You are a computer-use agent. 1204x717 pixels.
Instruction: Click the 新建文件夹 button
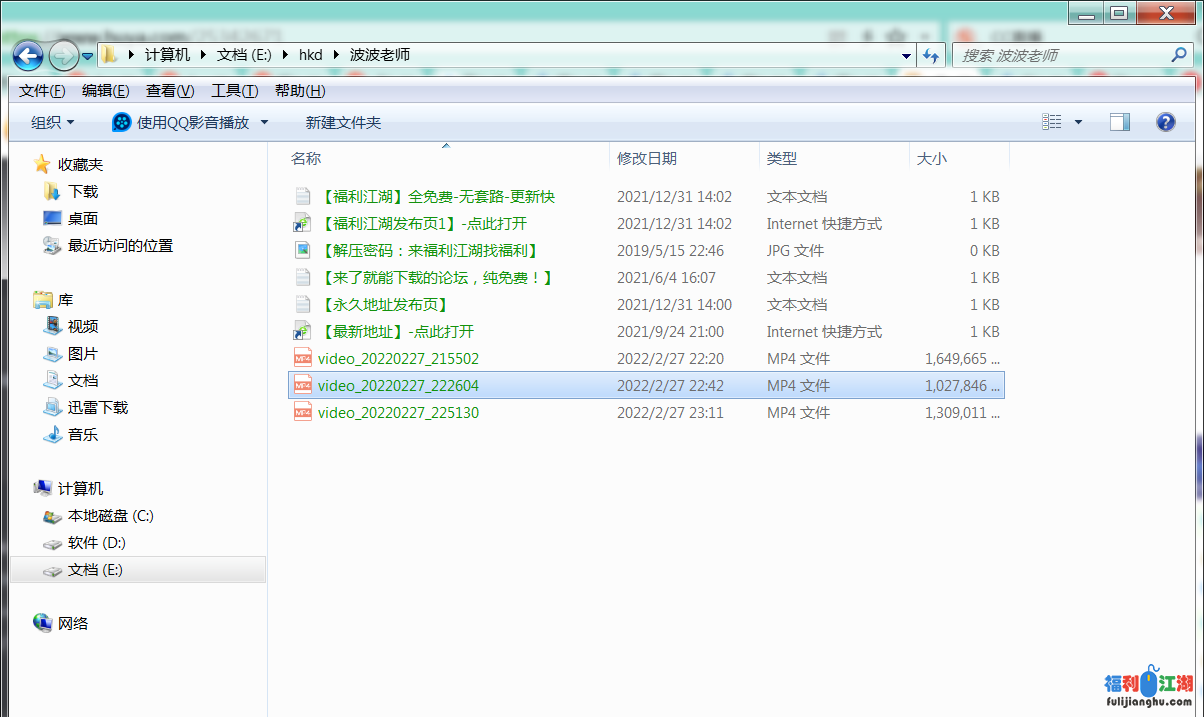(x=343, y=122)
